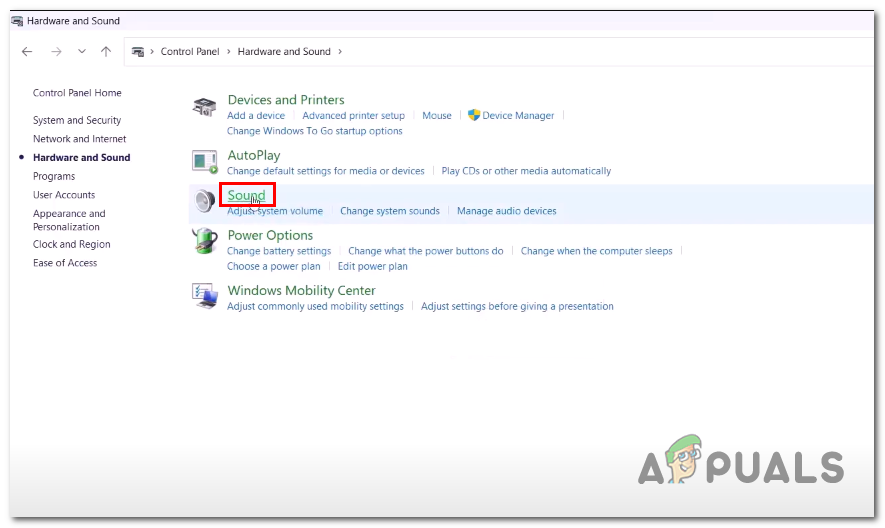Viewport: 885px width, 528px height.
Task: Open Mouse settings link
Action: (x=437, y=115)
